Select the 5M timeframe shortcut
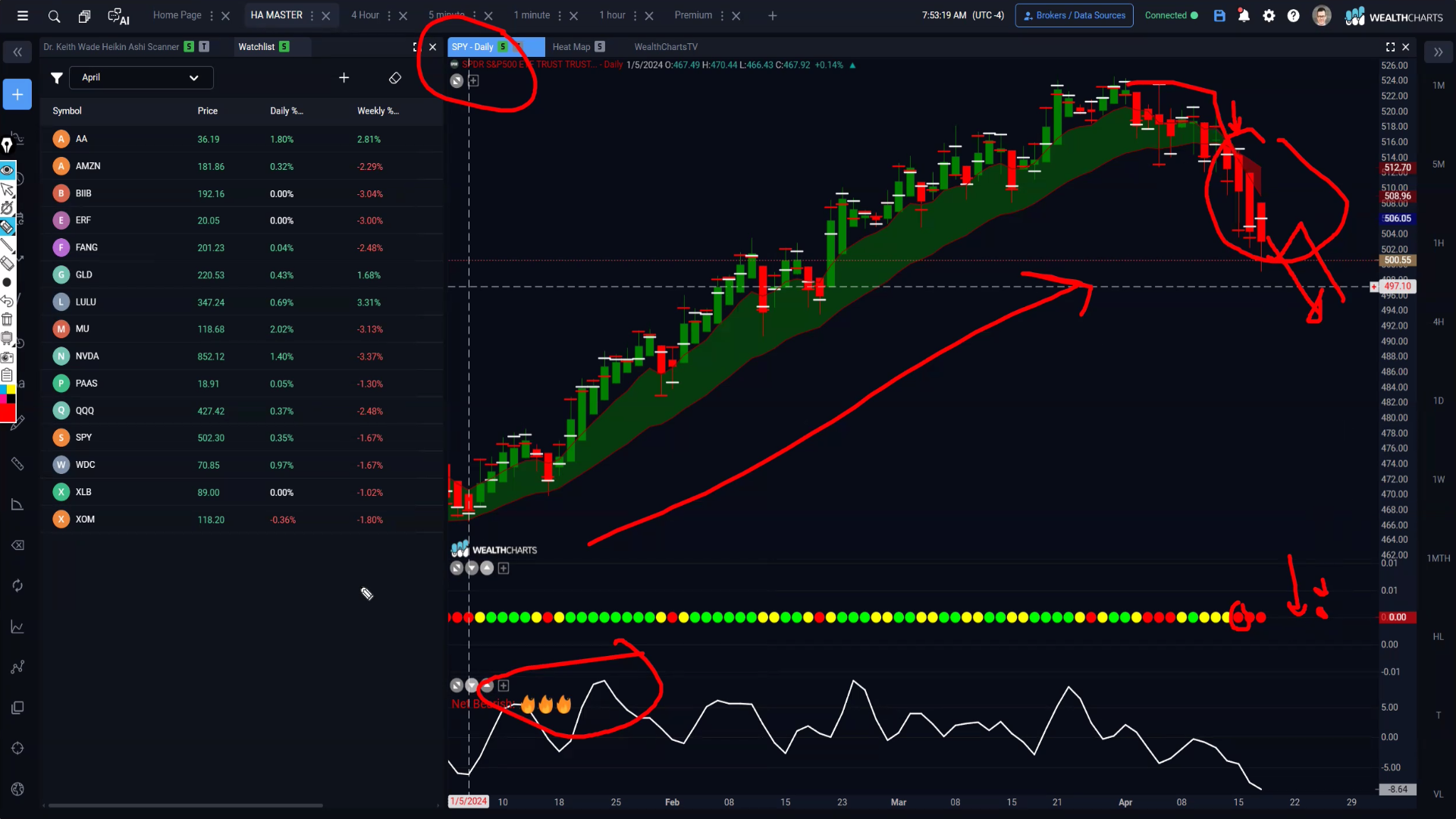 coord(1438,164)
